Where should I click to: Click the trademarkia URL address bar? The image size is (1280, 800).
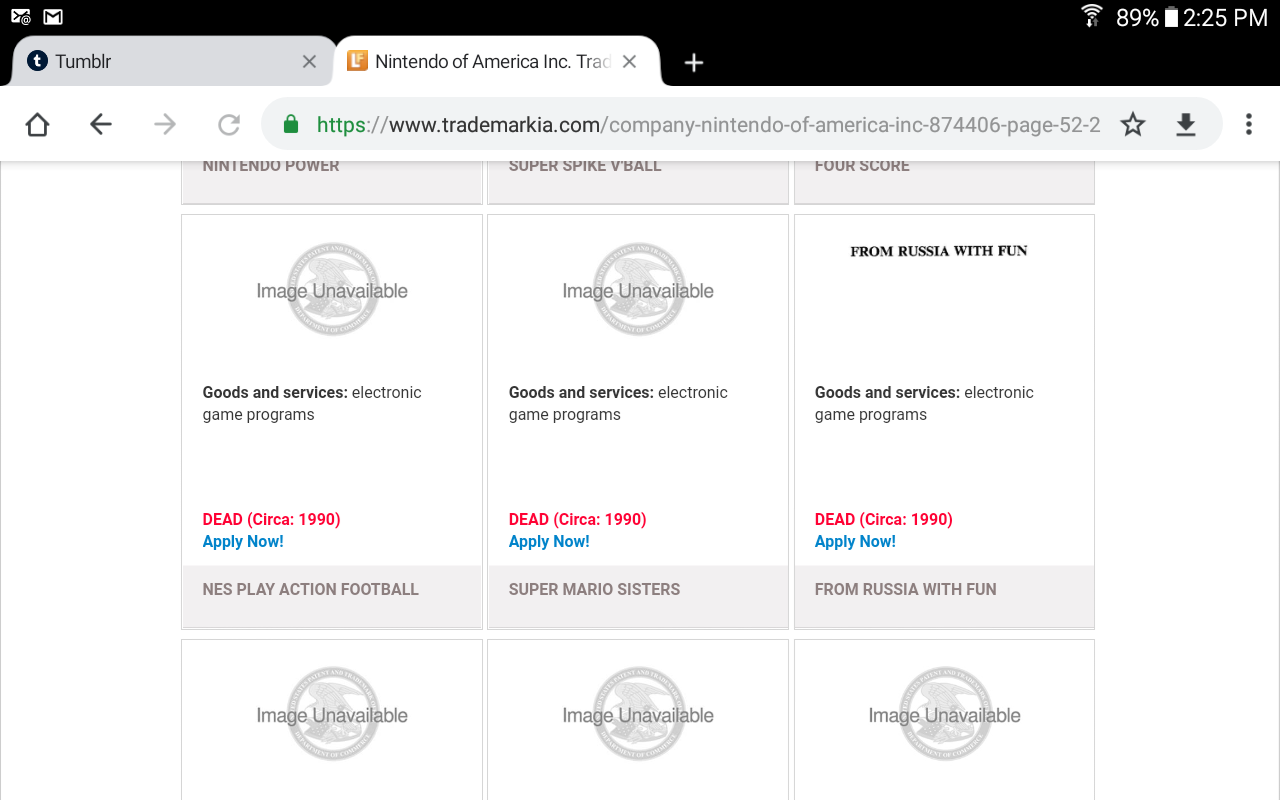tap(708, 125)
